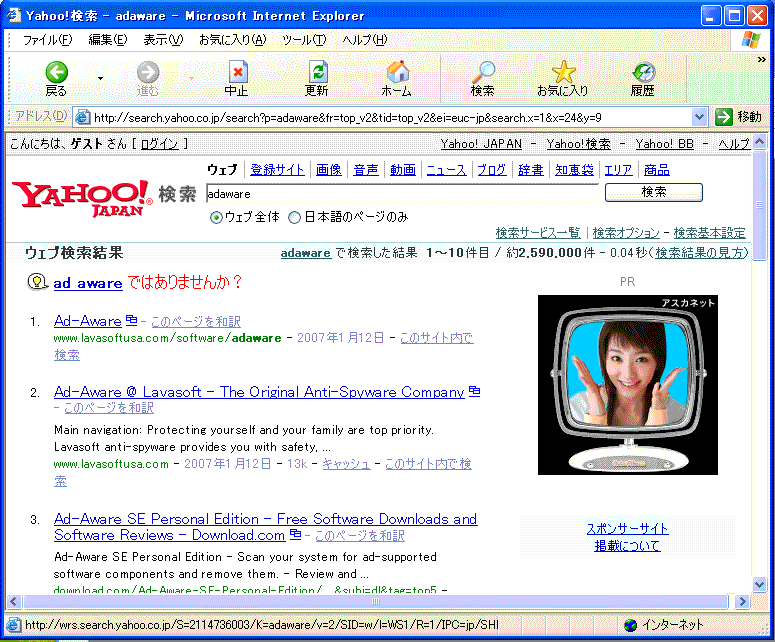Open the Forward button dropdown arrow
The width and height of the screenshot is (775, 642).
pos(191,78)
